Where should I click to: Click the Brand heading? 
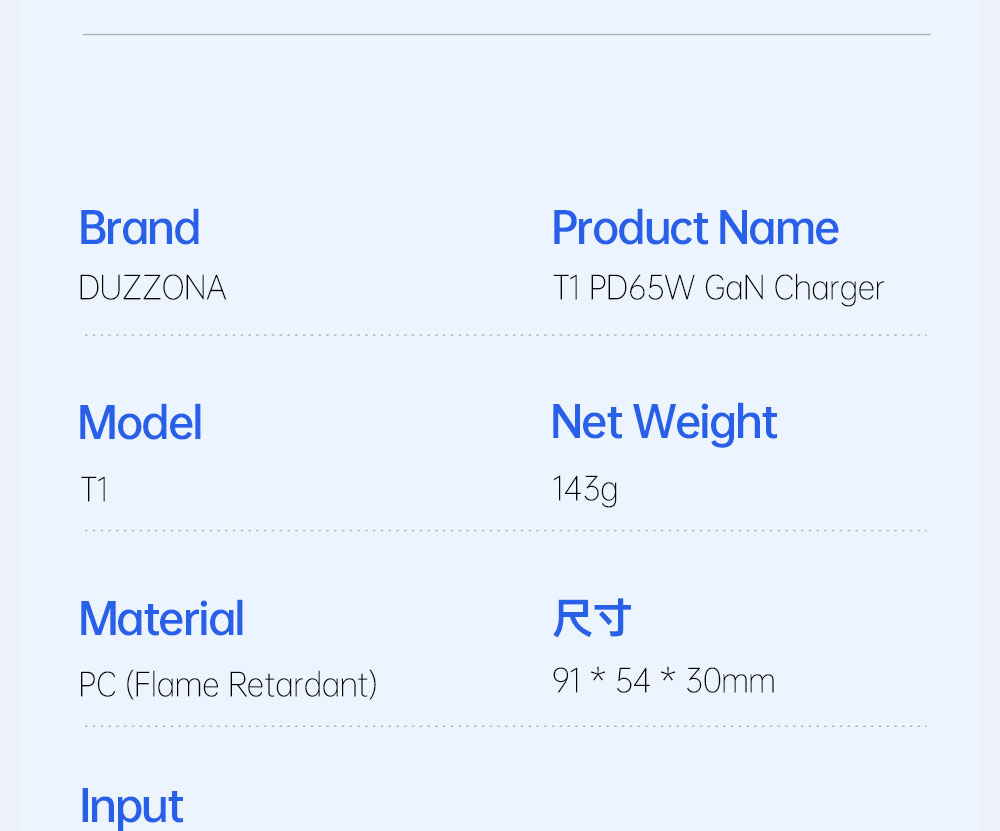[x=139, y=228]
